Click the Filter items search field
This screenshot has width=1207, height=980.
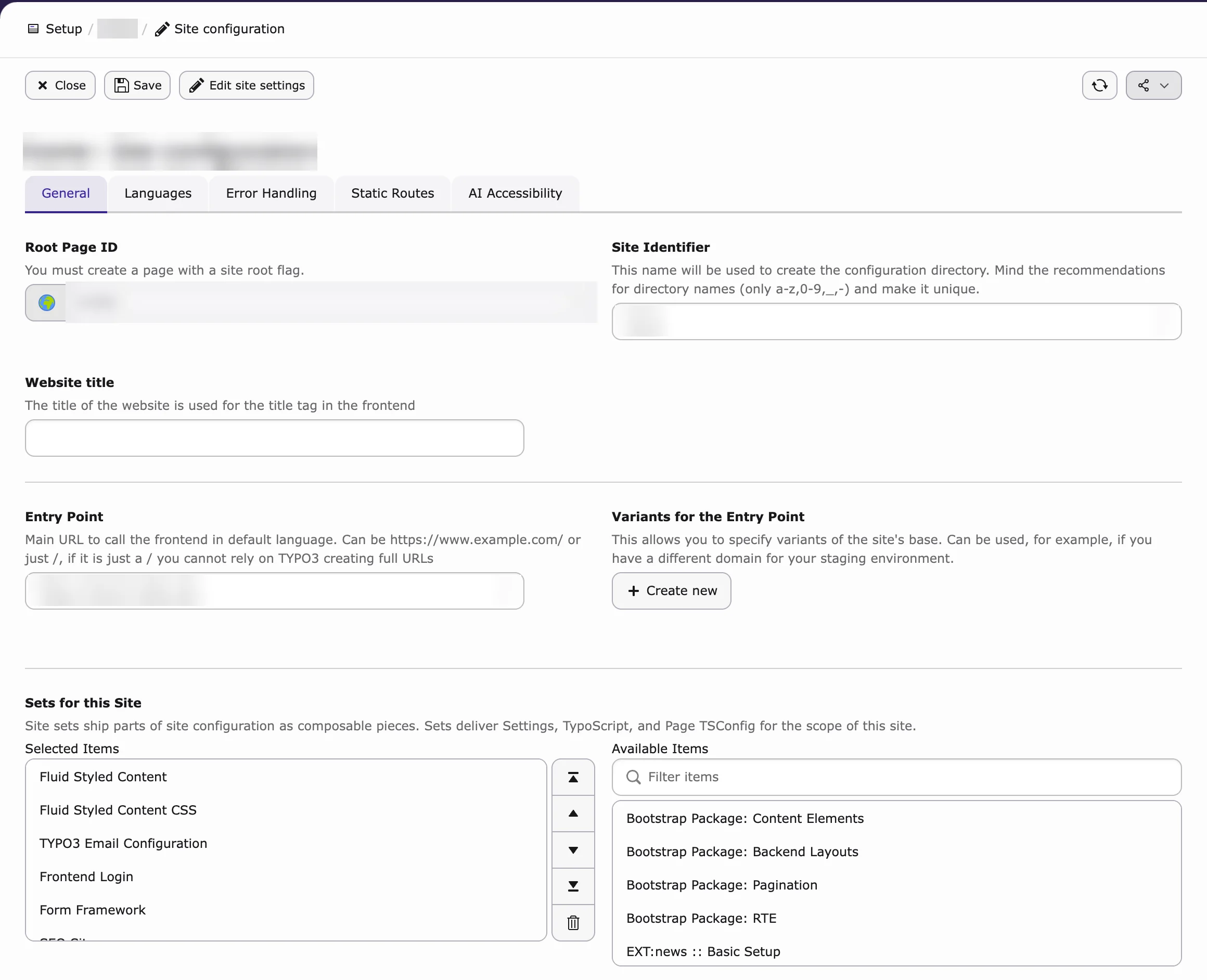pyautogui.click(x=896, y=777)
